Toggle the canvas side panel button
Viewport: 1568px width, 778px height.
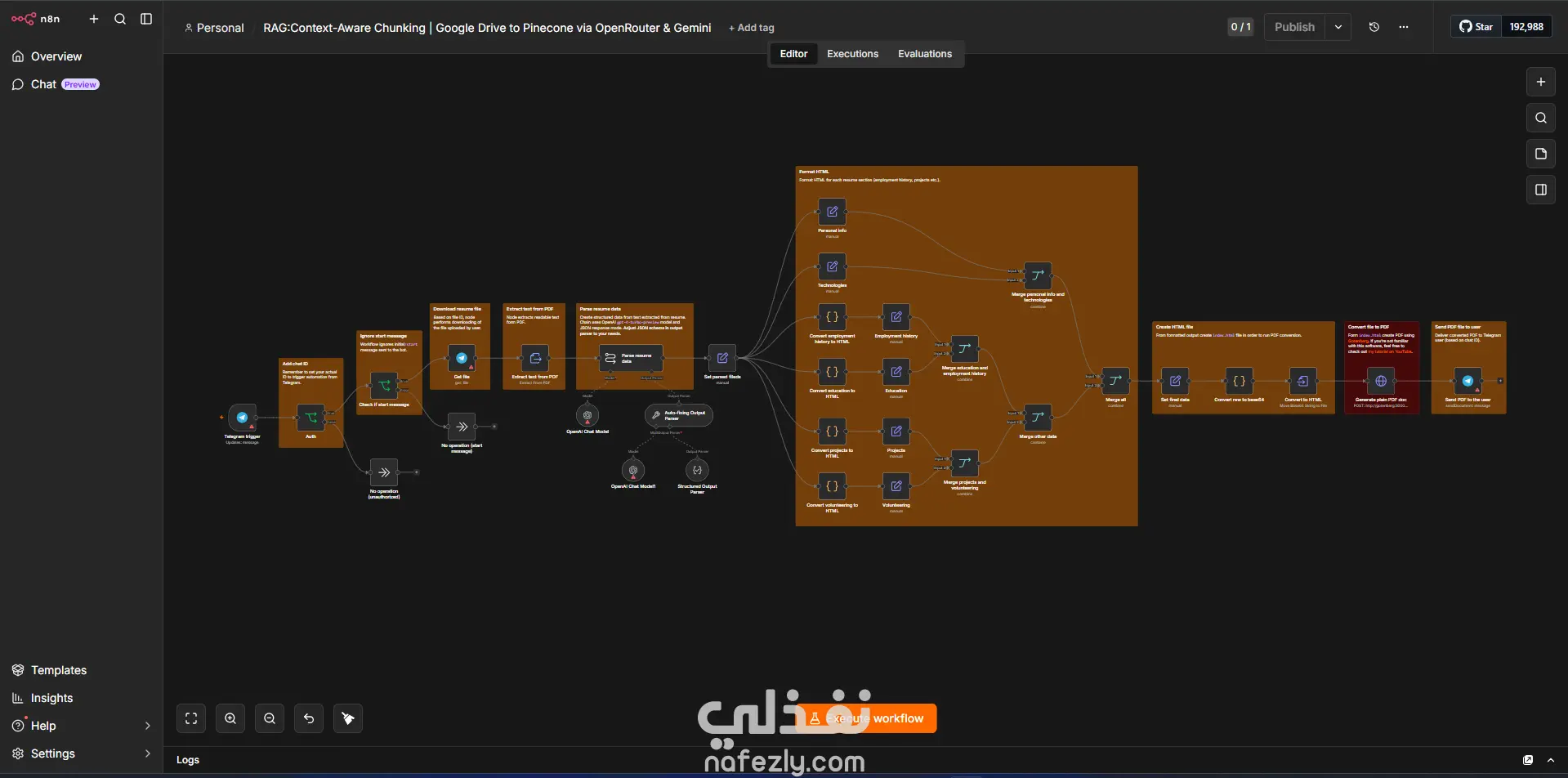1541,190
